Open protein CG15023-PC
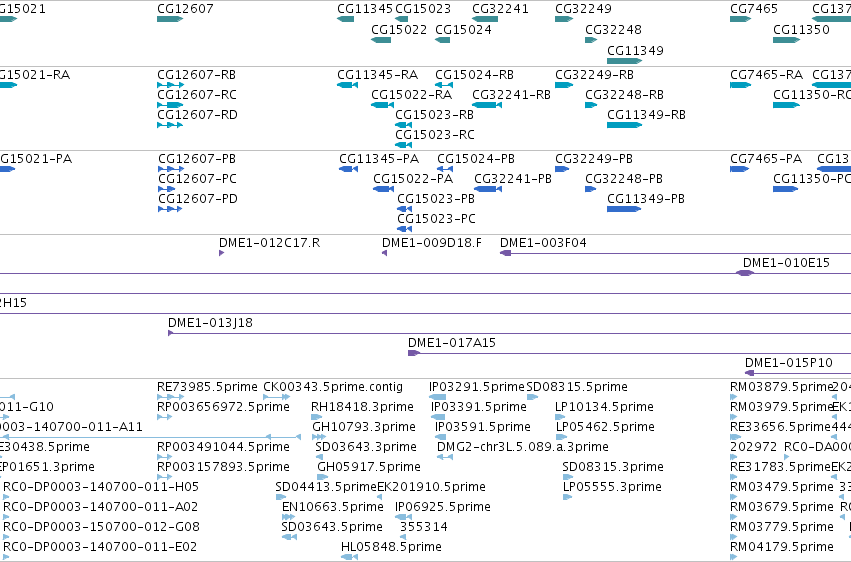Image resolution: width=851 pixels, height=562 pixels. (436, 219)
